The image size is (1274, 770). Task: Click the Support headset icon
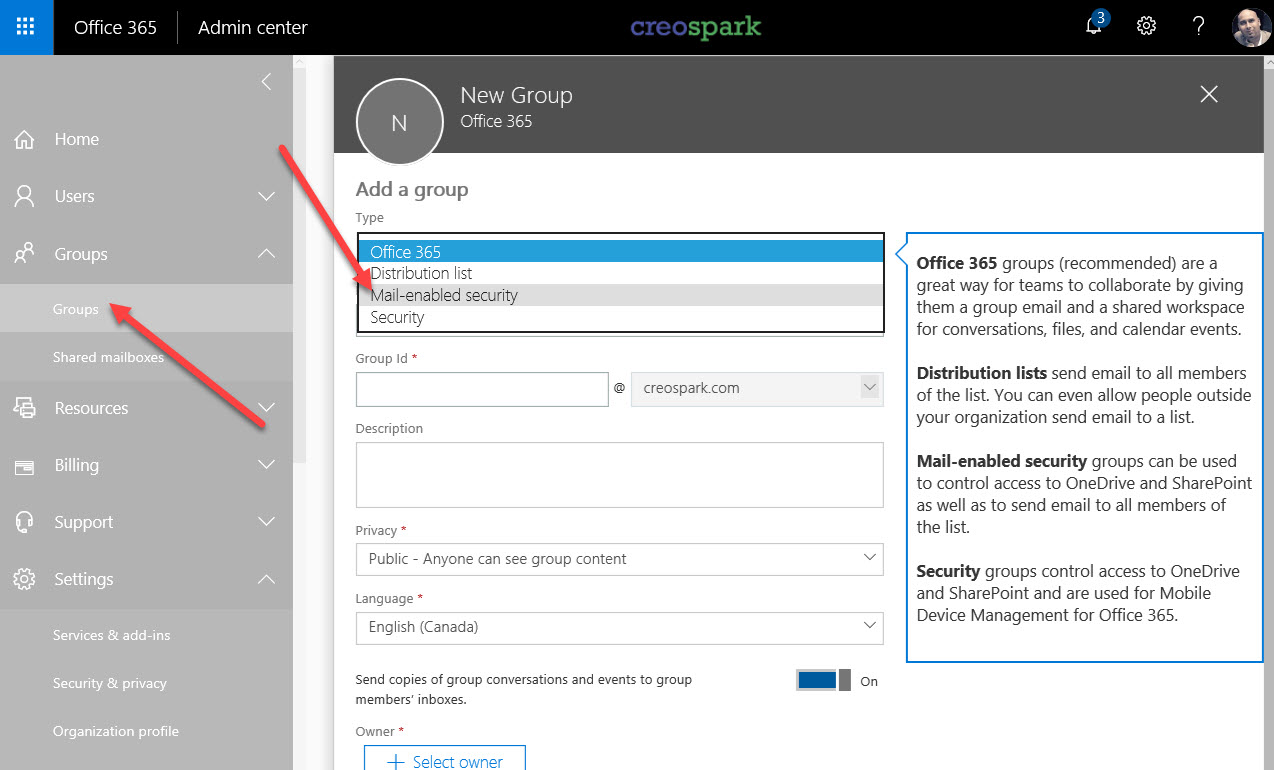tap(25, 522)
